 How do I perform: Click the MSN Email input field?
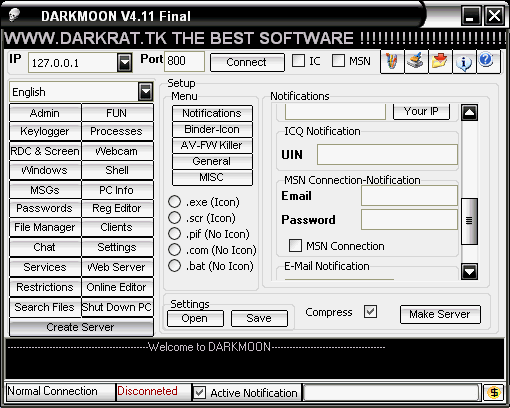click(x=409, y=196)
